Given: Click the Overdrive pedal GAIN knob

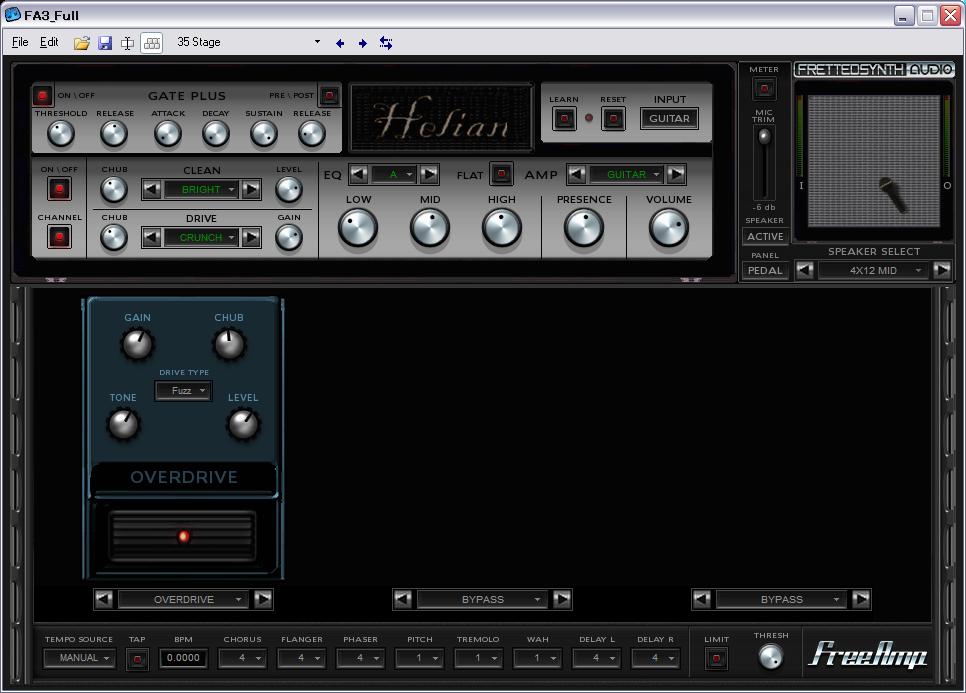Looking at the screenshot, I should (137, 344).
